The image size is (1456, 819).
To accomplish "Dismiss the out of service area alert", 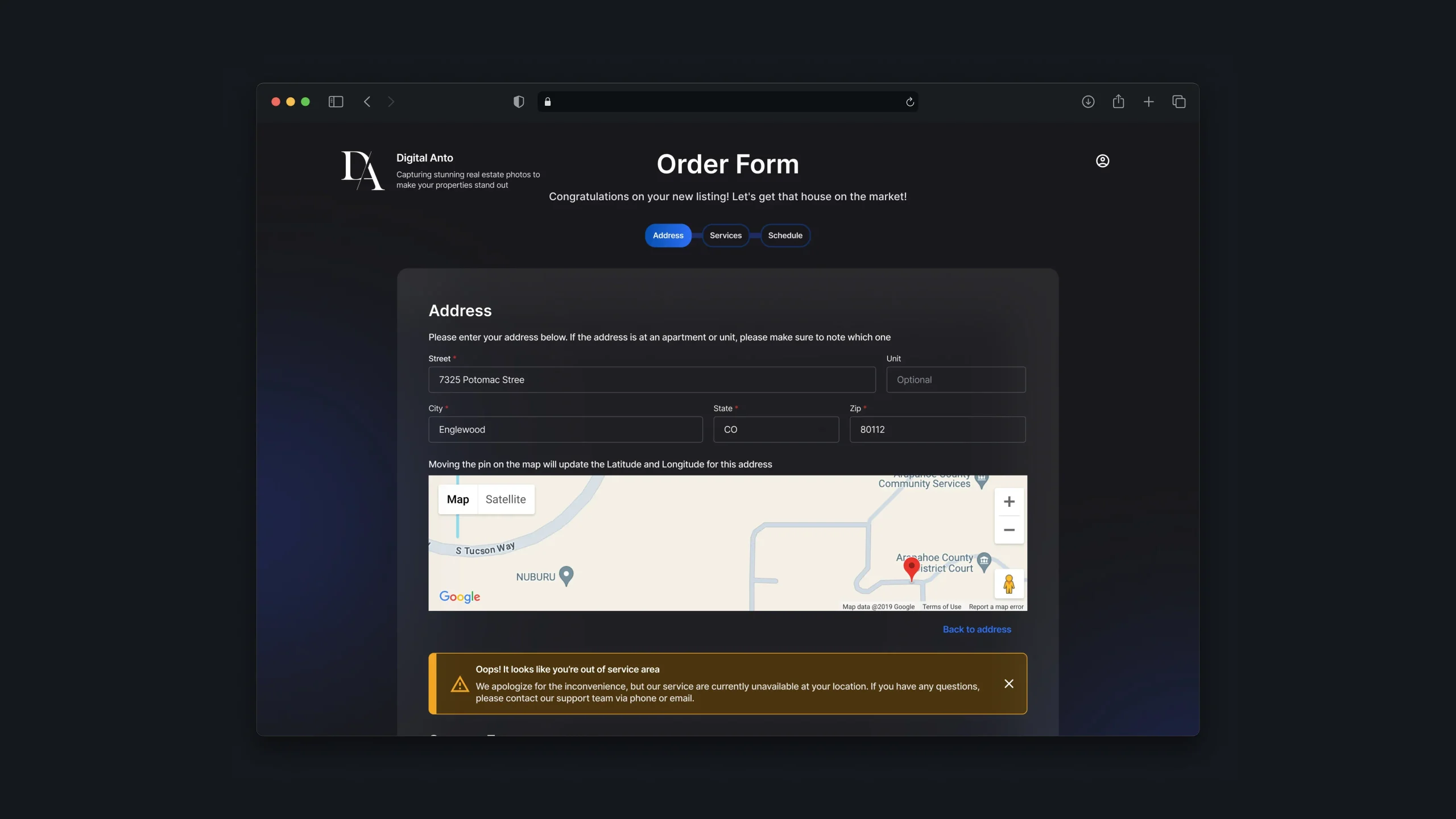I will (x=1009, y=684).
